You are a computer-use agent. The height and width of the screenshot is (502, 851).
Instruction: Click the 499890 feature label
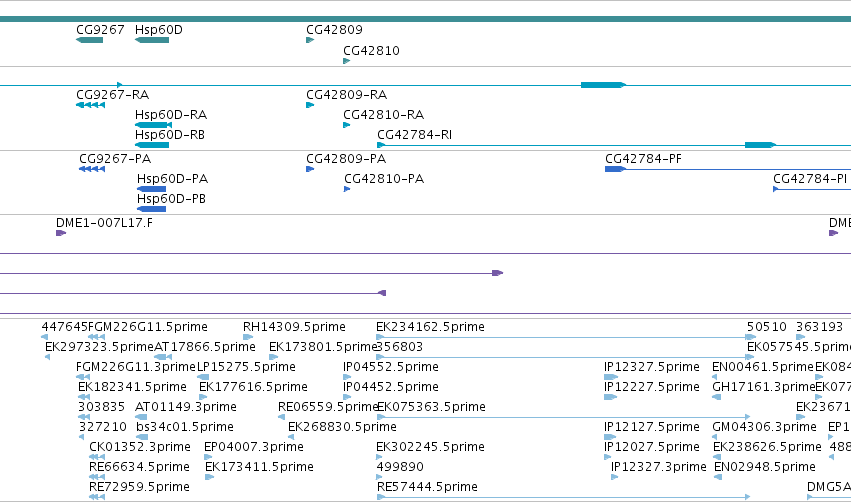(400, 467)
